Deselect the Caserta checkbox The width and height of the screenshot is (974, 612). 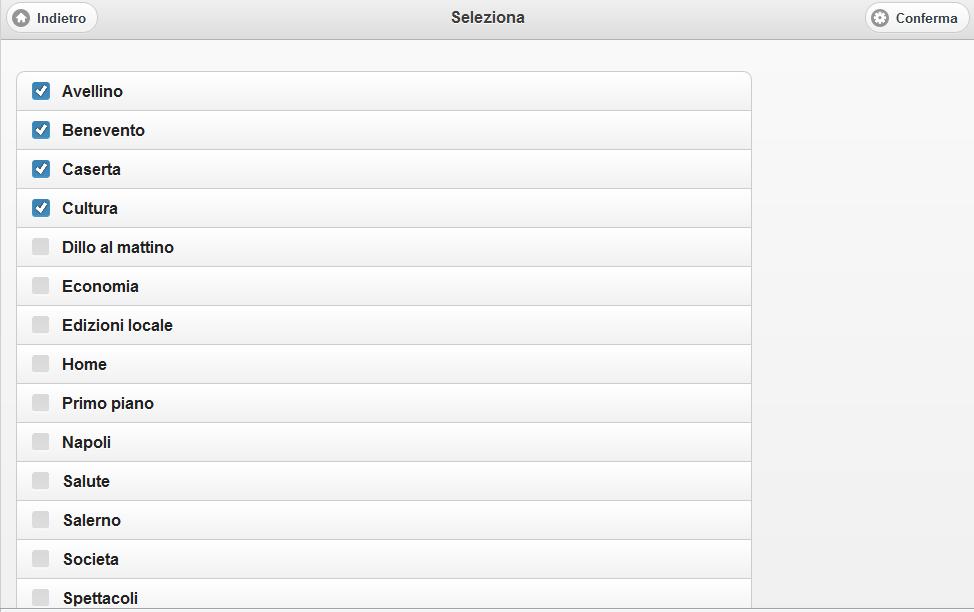pos(41,169)
